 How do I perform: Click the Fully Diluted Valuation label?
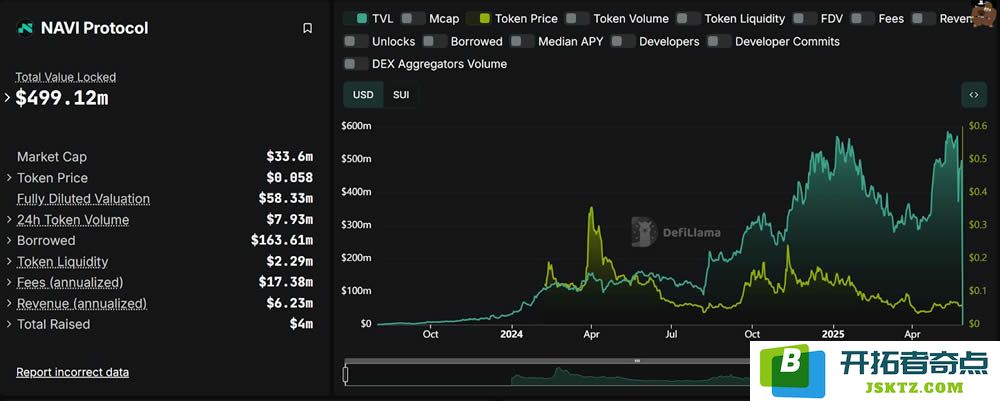pyautogui.click(x=84, y=199)
